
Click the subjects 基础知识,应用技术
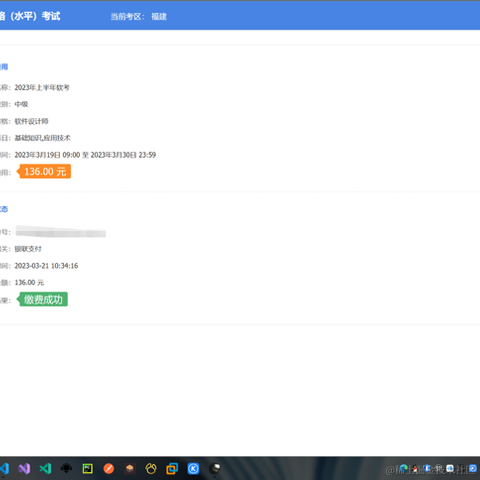tap(43, 138)
